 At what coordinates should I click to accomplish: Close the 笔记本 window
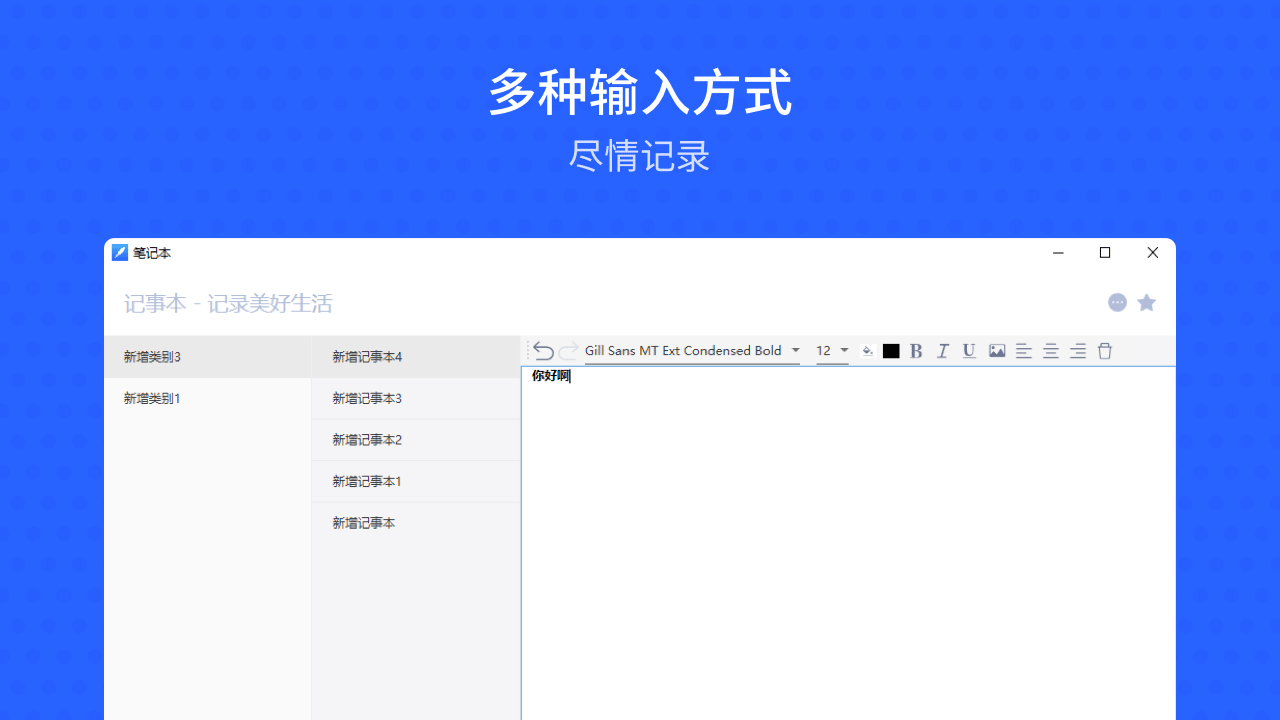[1152, 253]
